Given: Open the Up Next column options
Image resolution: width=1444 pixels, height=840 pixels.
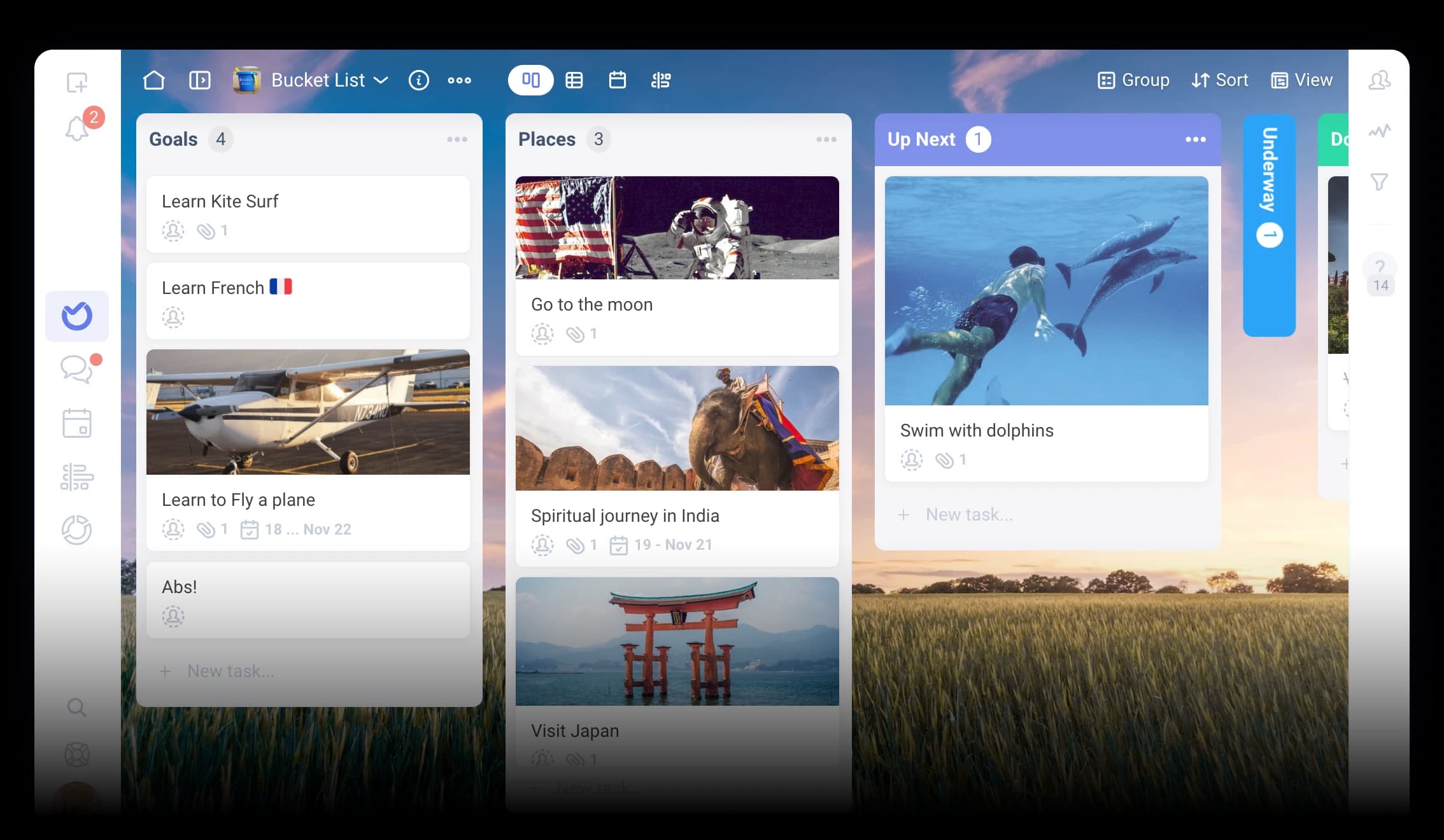Looking at the screenshot, I should [x=1195, y=139].
